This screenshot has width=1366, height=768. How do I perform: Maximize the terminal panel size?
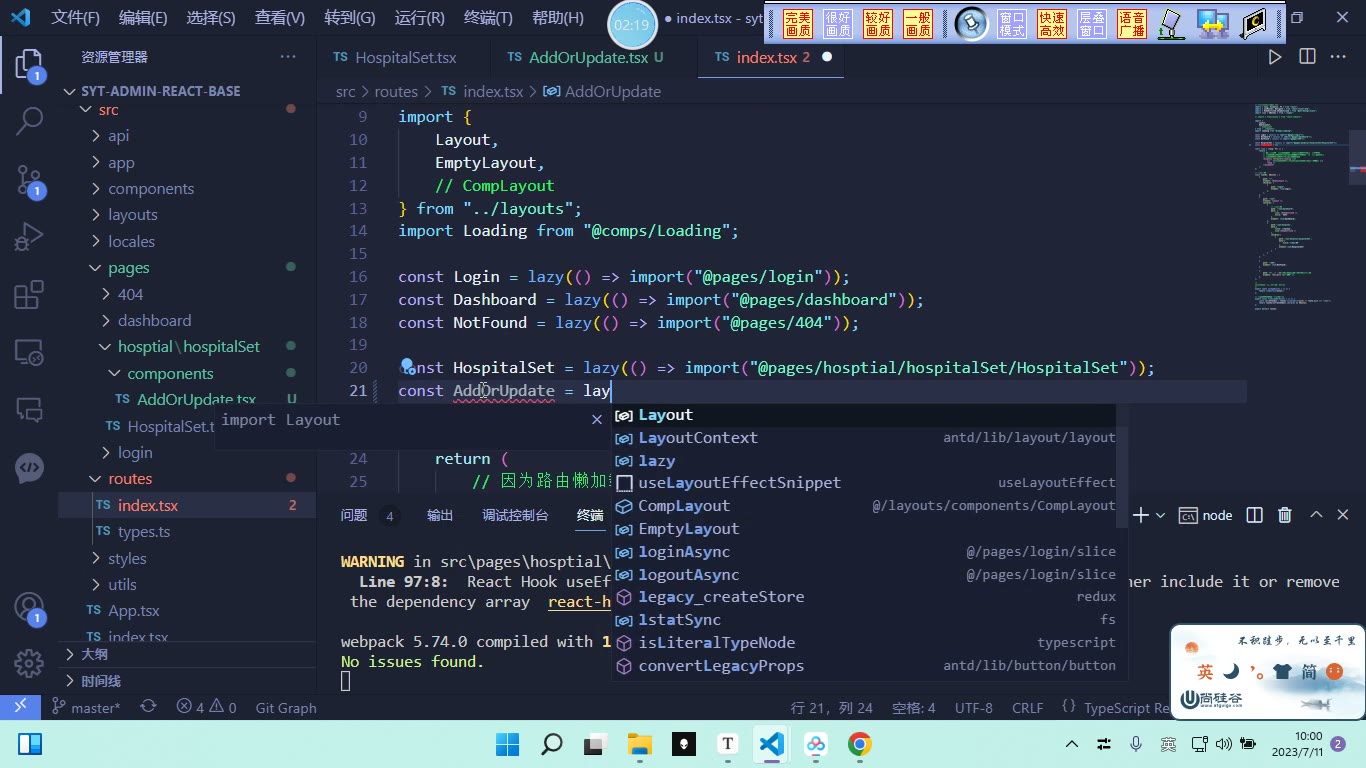pyautogui.click(x=1316, y=515)
